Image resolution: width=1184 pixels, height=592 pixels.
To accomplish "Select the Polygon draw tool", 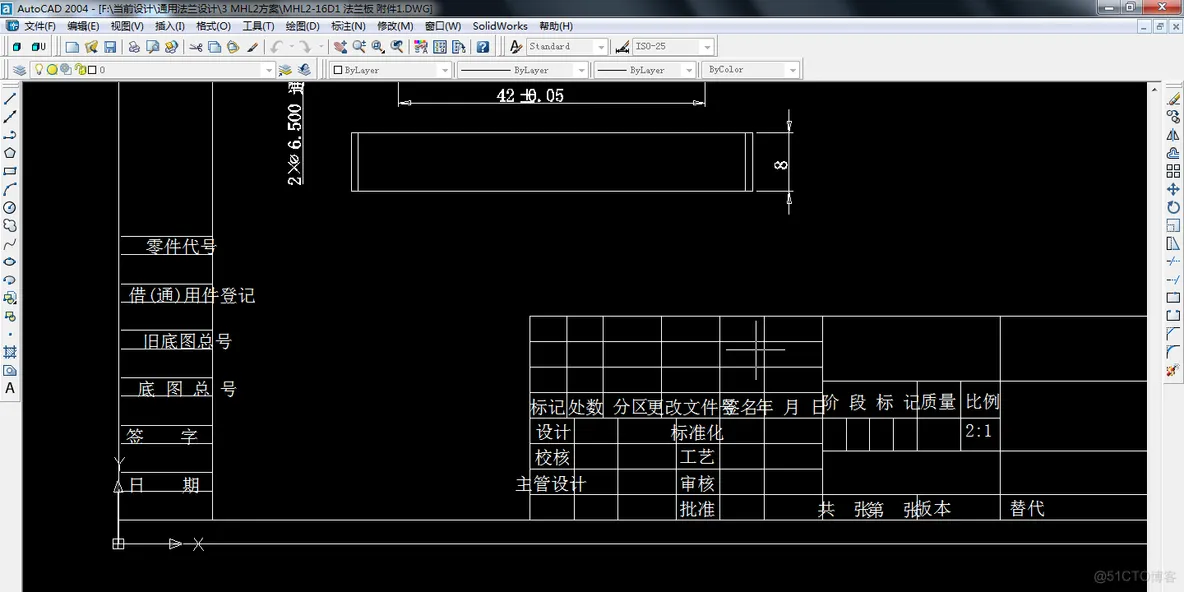I will [x=10, y=153].
